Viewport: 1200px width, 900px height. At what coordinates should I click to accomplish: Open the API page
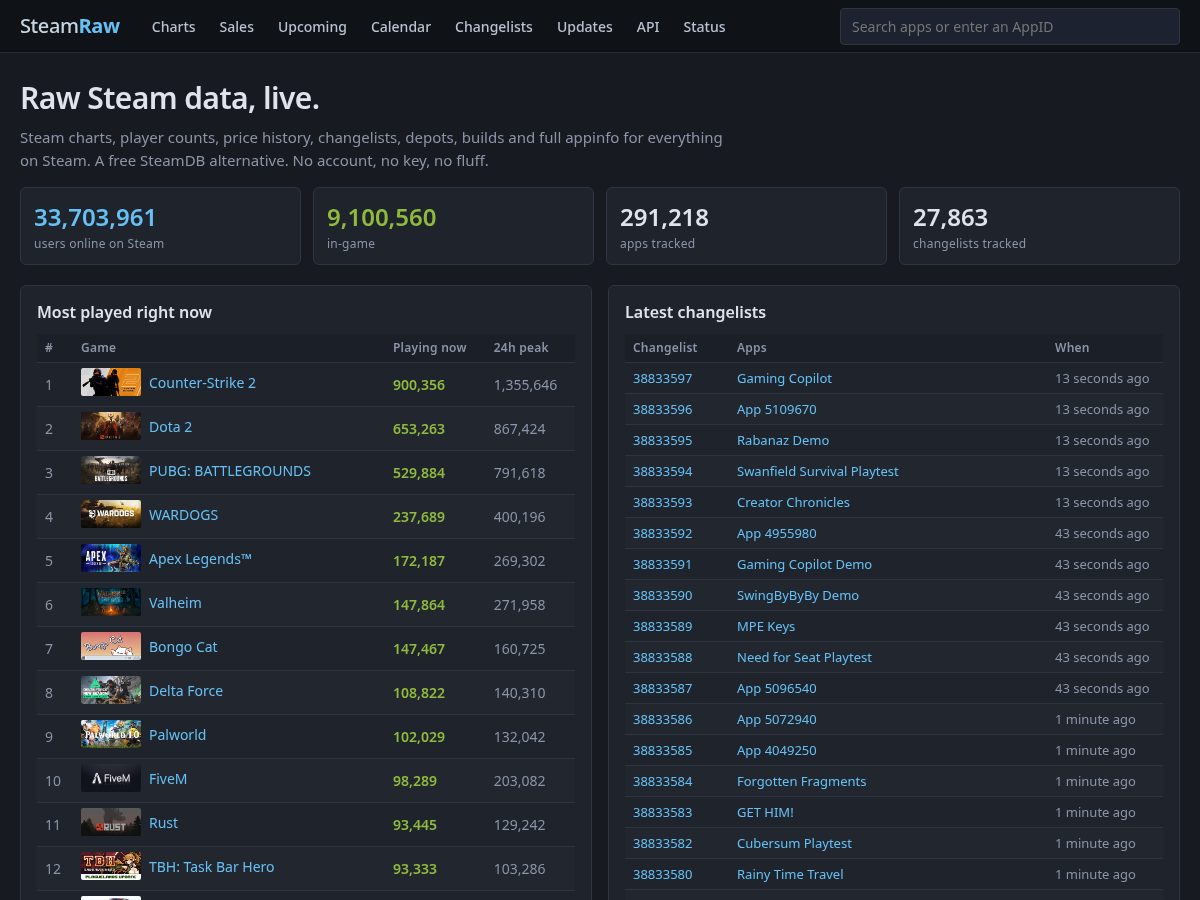point(648,27)
